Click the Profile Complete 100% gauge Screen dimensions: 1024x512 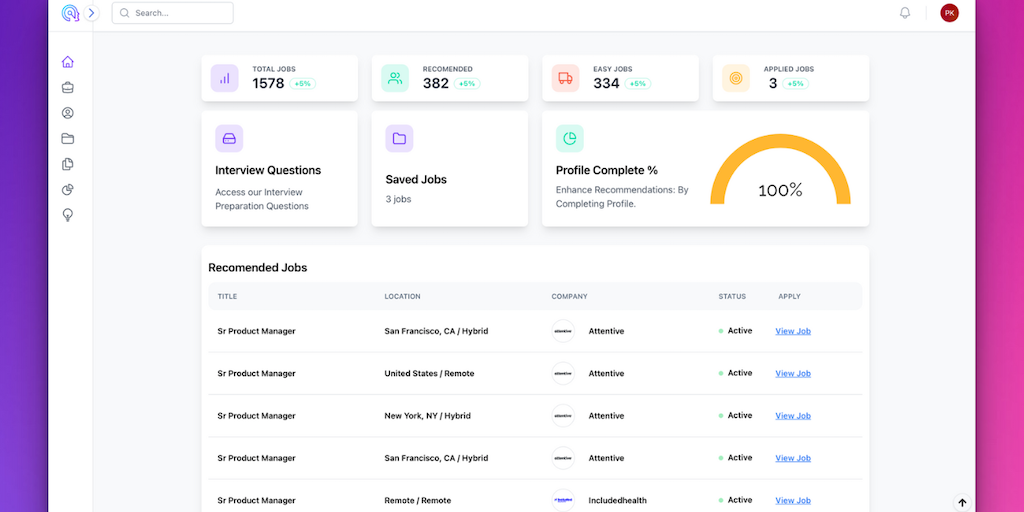click(x=780, y=175)
